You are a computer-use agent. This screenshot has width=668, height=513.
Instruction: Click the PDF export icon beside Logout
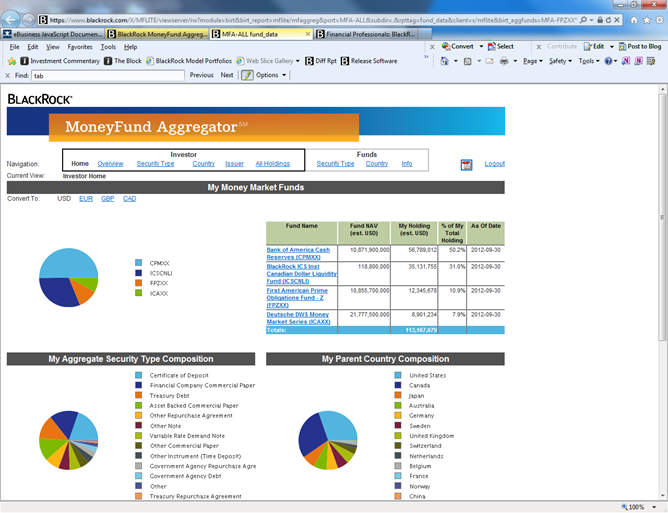[466, 165]
